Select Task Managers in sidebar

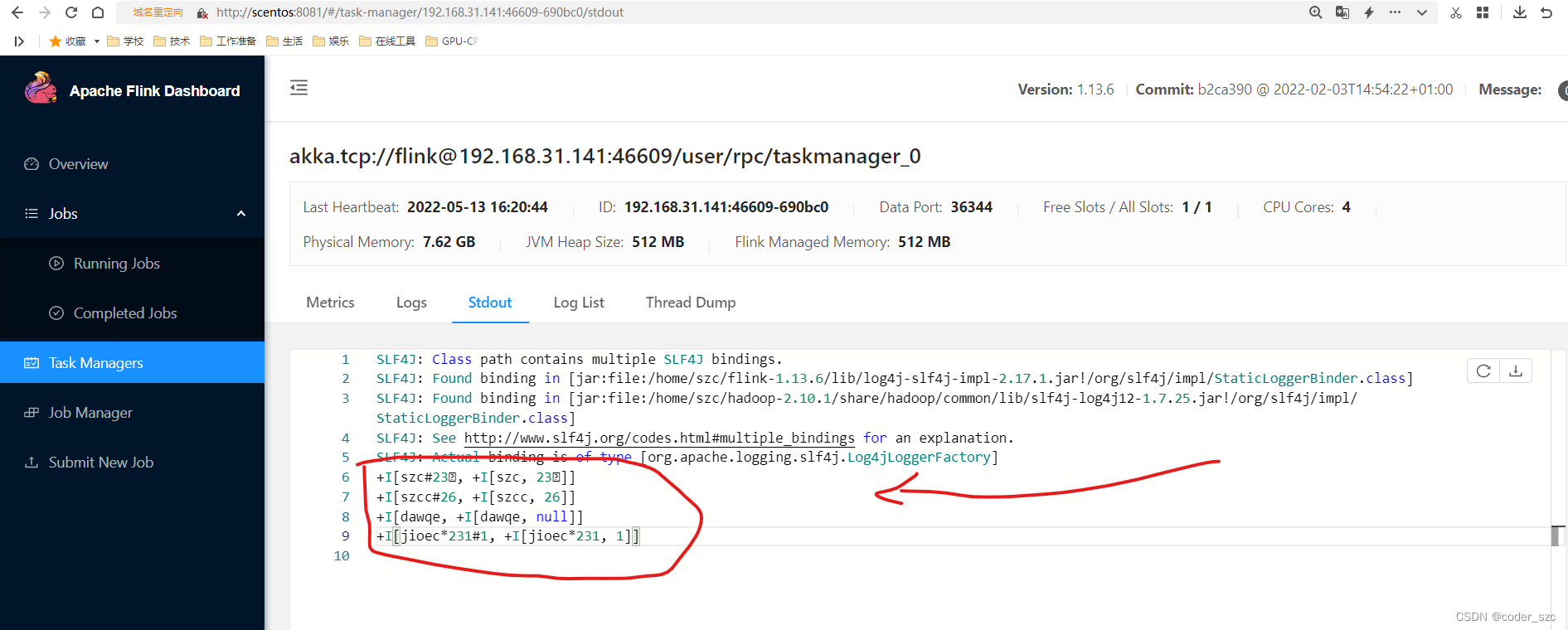[x=132, y=362]
